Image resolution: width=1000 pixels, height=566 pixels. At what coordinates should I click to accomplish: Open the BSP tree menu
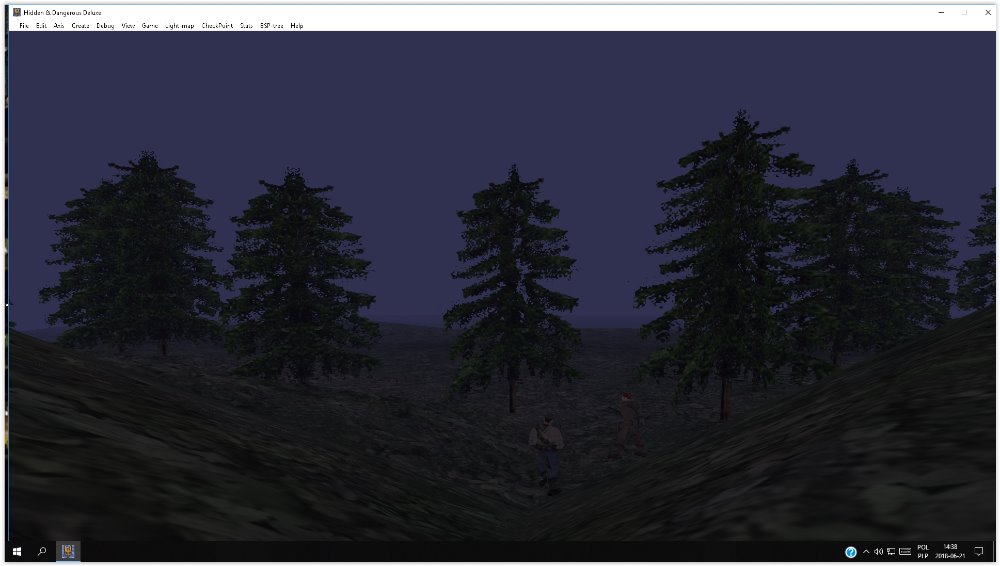[272, 25]
